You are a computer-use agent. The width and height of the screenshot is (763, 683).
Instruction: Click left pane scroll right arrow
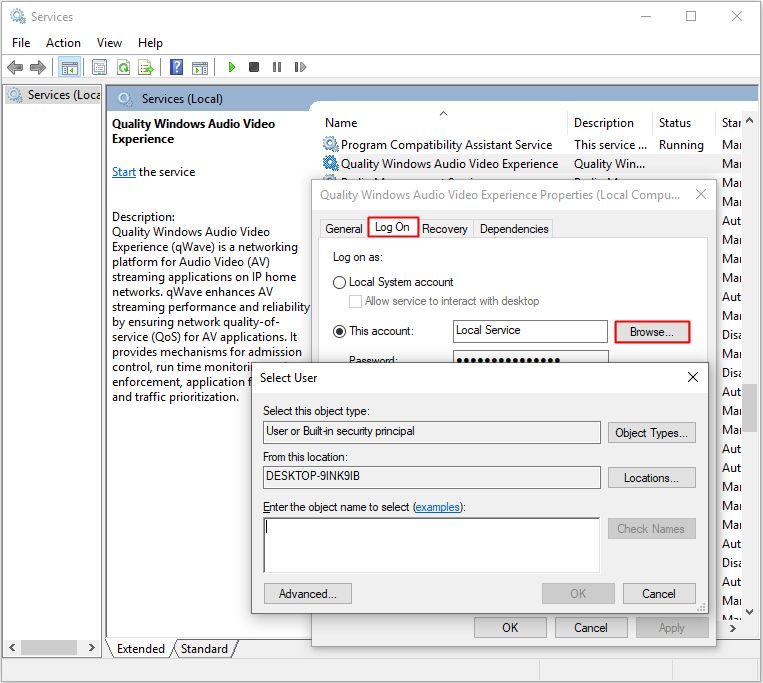click(91, 647)
